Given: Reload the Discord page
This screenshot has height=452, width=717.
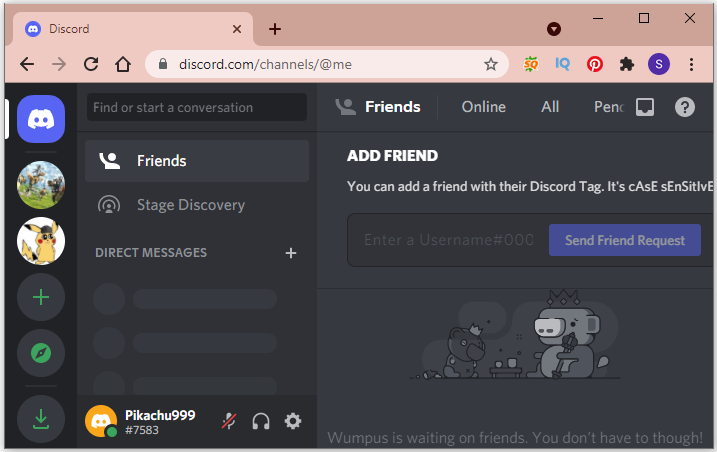Looking at the screenshot, I should click(x=91, y=64).
